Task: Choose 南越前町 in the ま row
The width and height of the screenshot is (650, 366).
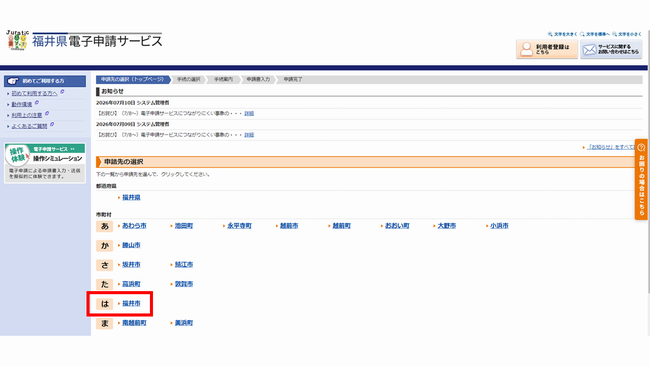Action: coord(134,322)
